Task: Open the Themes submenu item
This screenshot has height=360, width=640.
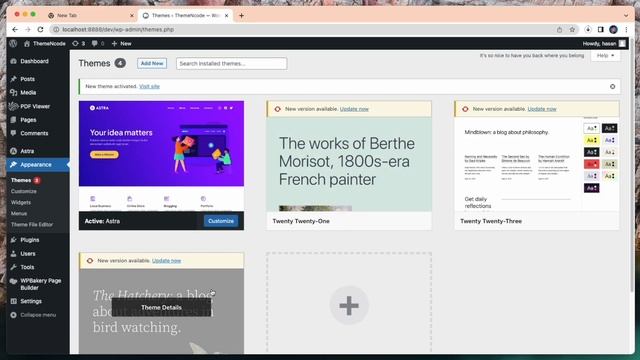Action: 21,180
